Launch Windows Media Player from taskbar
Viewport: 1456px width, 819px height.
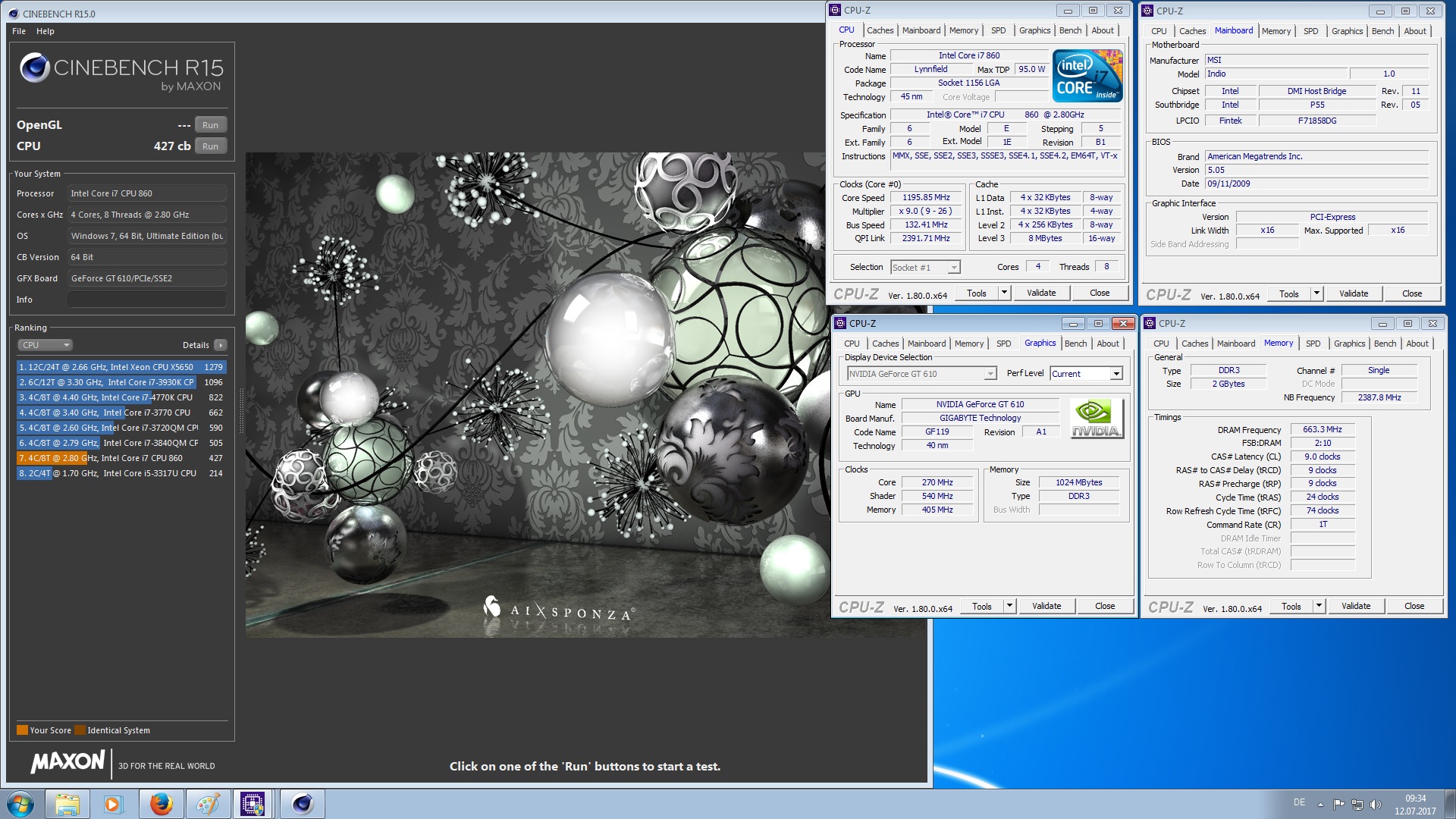pos(113,804)
